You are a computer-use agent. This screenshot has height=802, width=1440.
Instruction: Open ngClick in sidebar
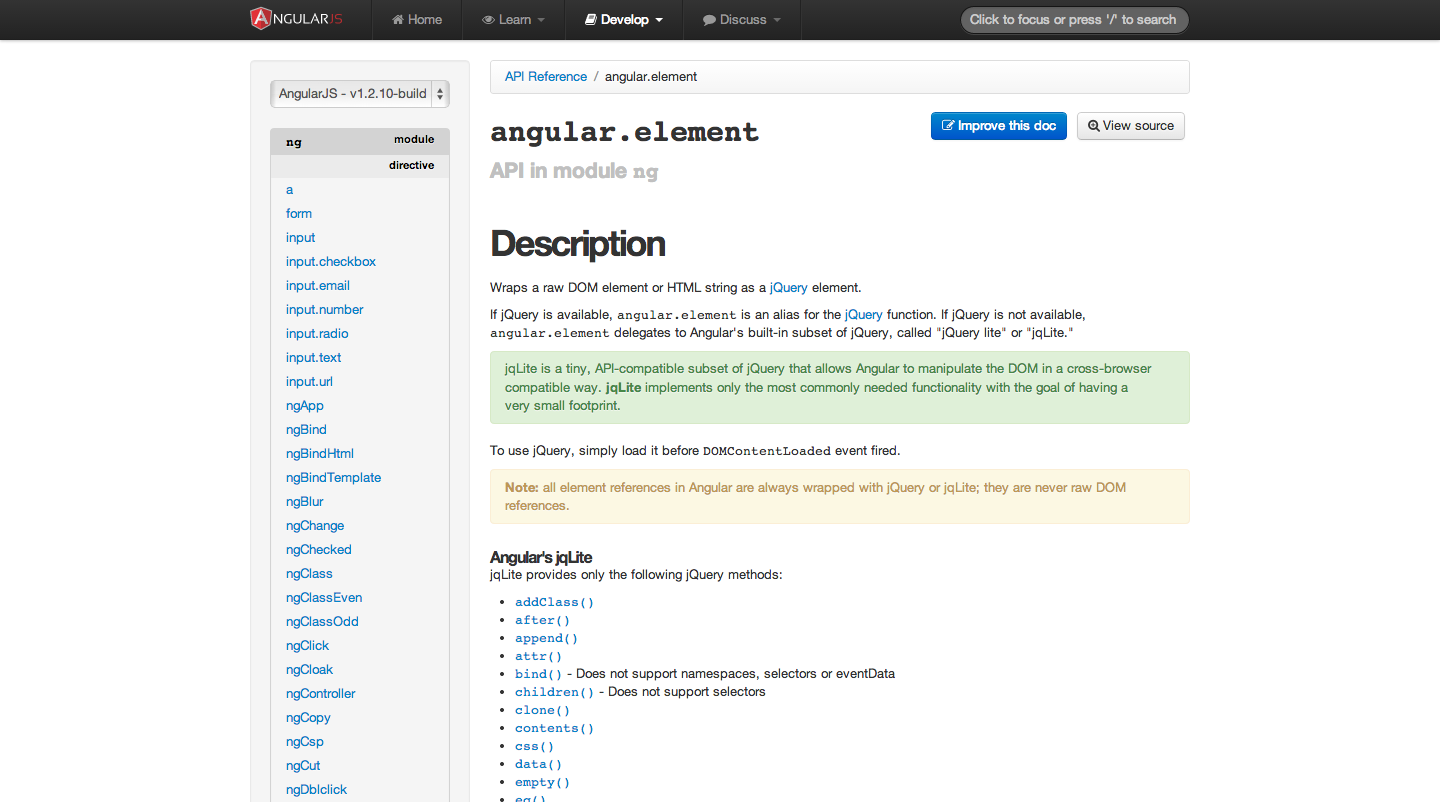[308, 646]
